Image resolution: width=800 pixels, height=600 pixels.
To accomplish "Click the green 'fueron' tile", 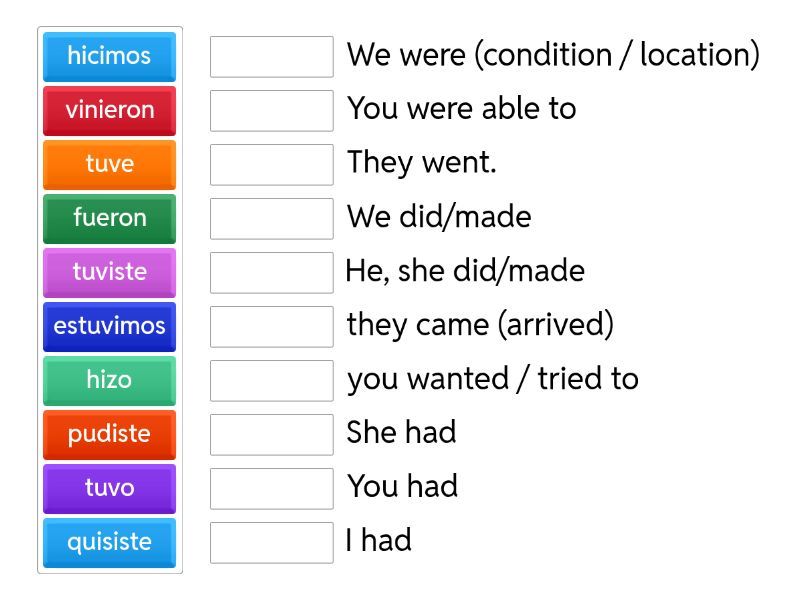I will pyautogui.click(x=109, y=218).
